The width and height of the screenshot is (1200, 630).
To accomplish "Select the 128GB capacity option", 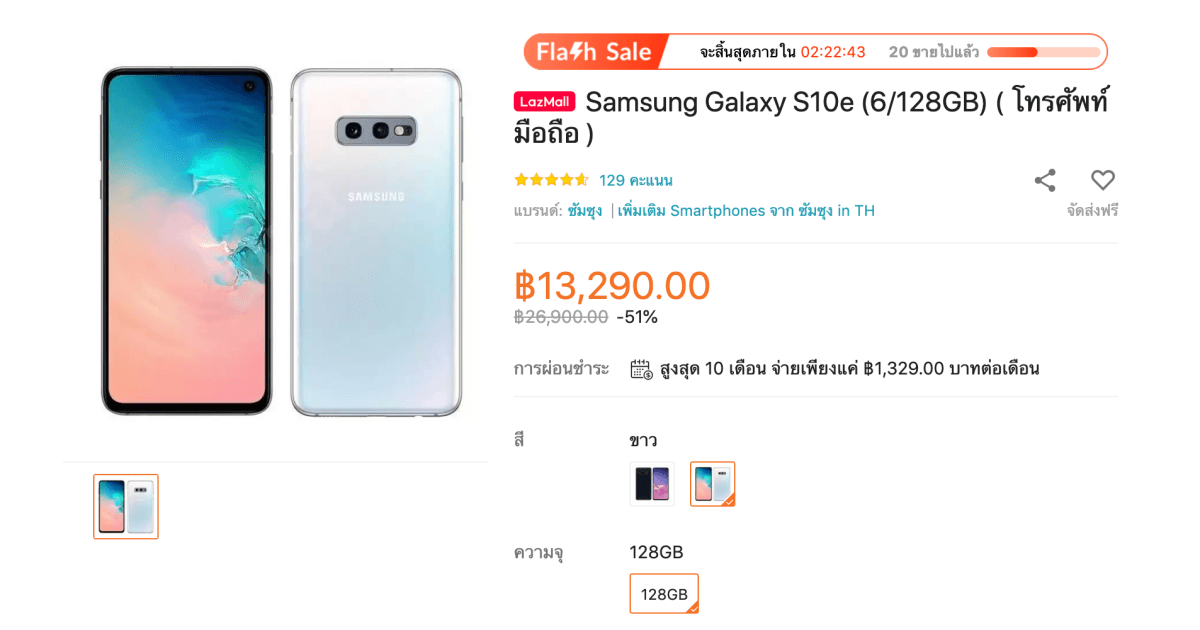I will [663, 593].
